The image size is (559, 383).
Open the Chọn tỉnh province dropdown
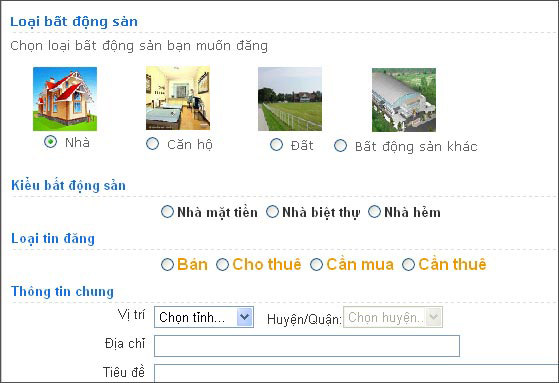[x=204, y=317]
